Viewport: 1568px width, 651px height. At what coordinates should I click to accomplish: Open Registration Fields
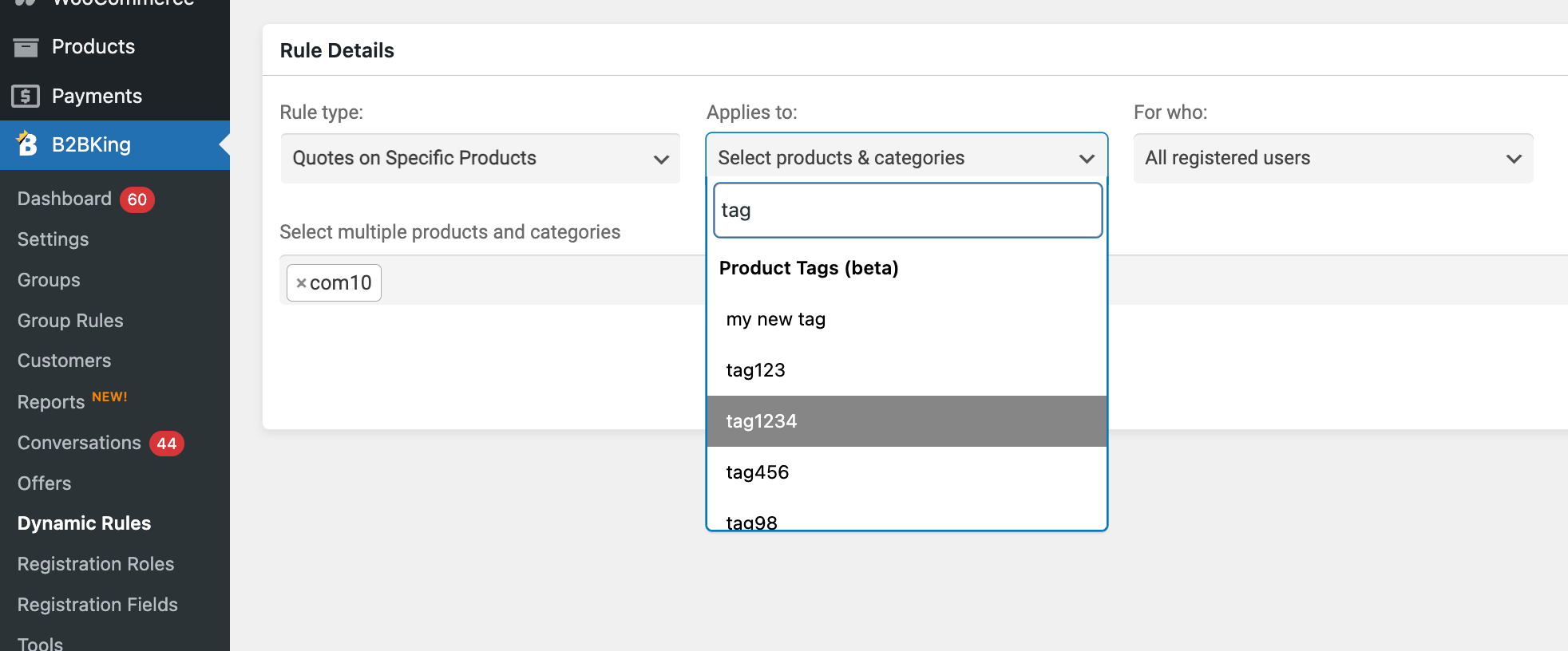[x=97, y=605]
